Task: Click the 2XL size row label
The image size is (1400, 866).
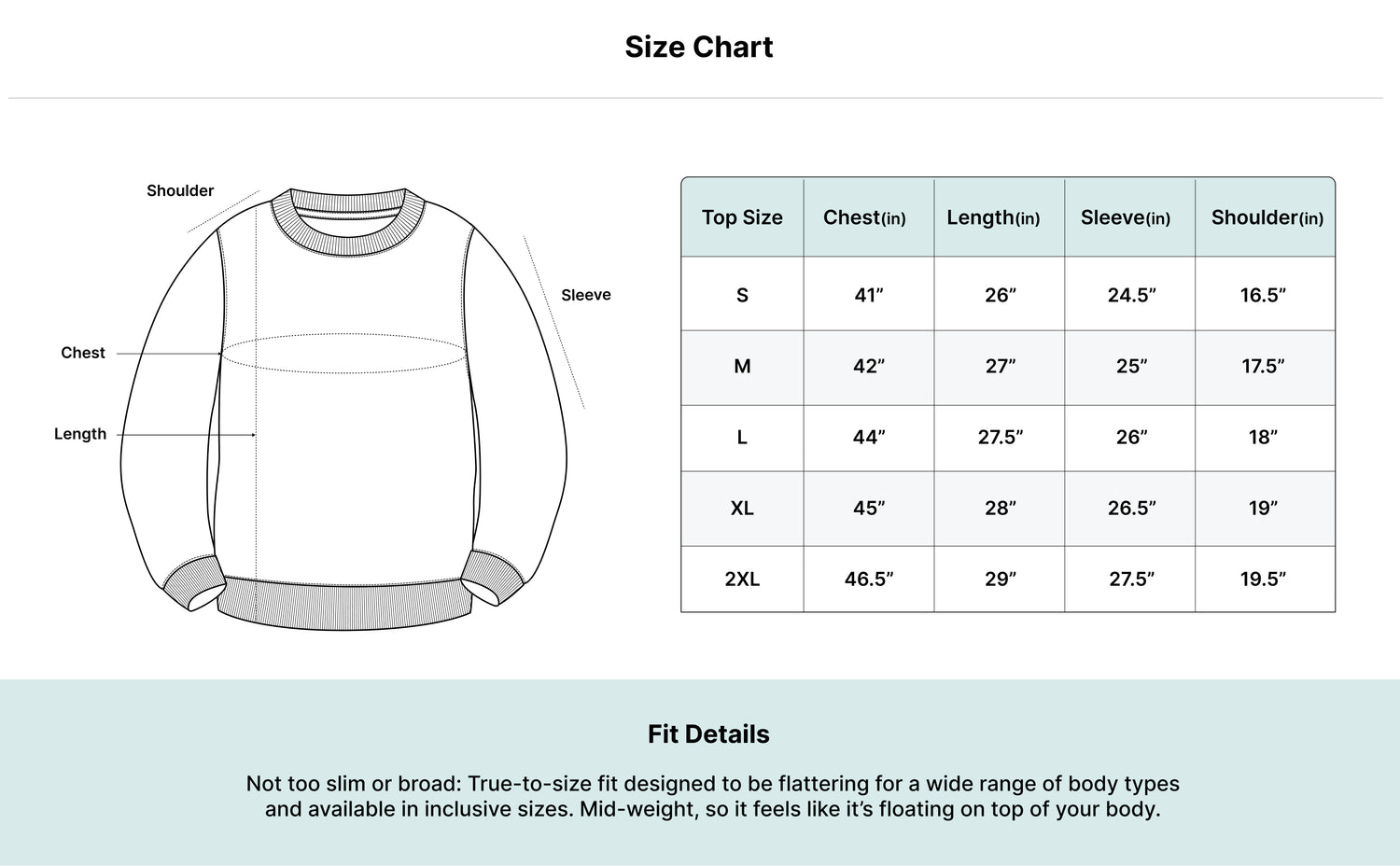Action: tap(742, 579)
